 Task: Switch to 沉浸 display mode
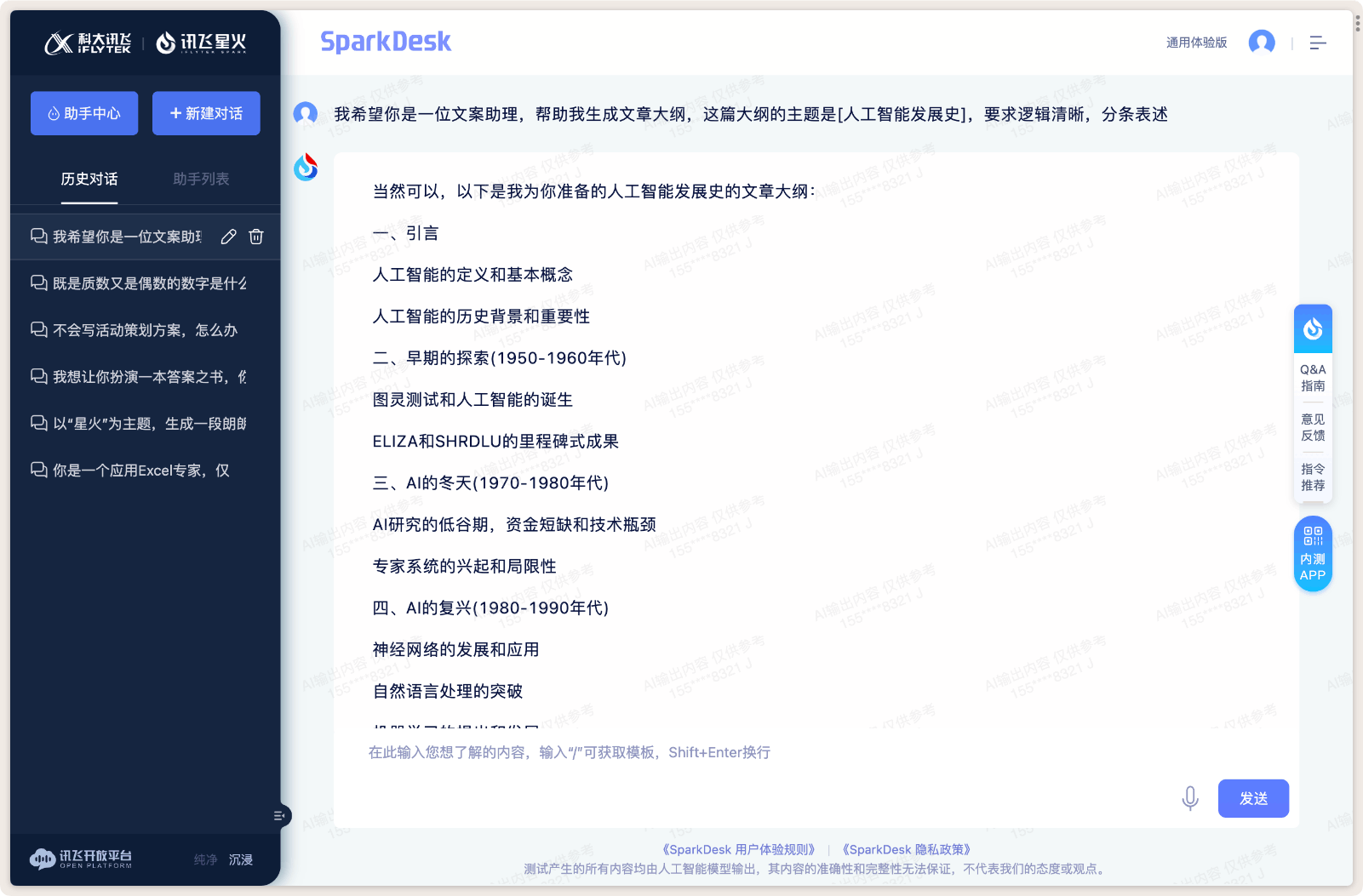(241, 859)
